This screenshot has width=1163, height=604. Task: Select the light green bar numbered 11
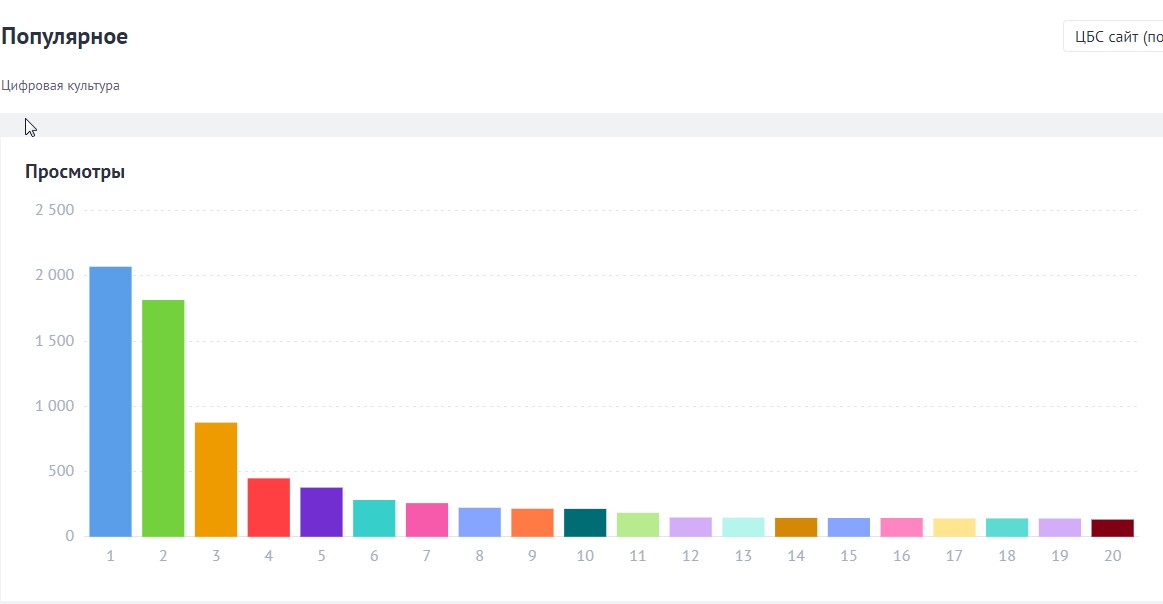point(638,525)
